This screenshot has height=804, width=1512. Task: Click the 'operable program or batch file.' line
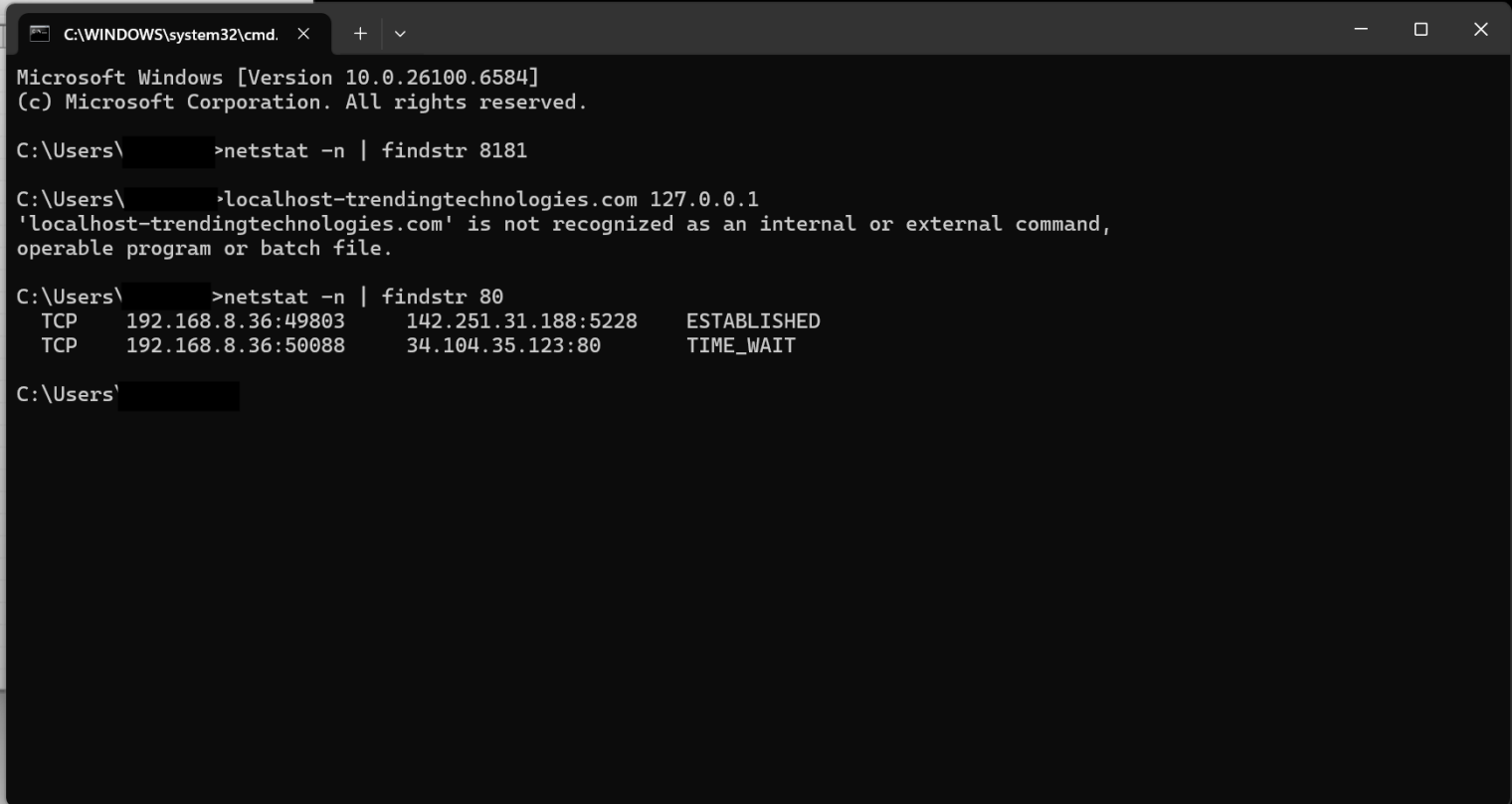(205, 249)
